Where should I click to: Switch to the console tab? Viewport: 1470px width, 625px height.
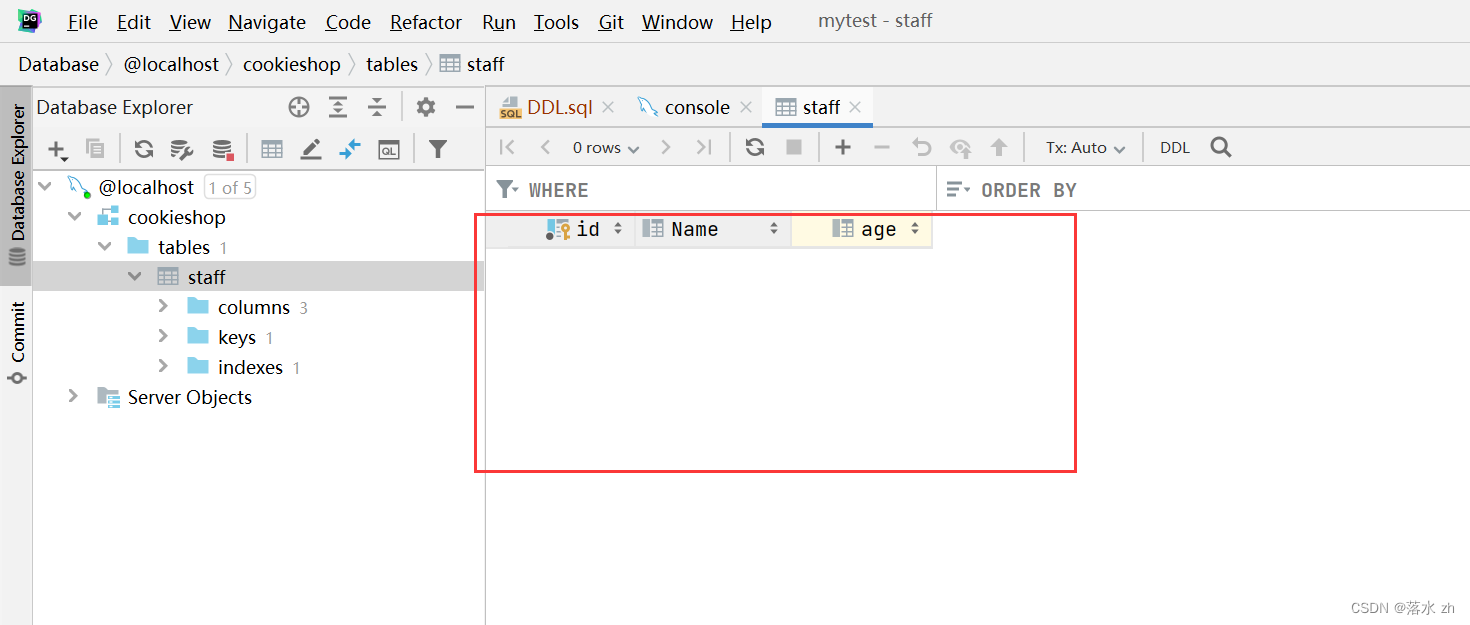[x=697, y=107]
